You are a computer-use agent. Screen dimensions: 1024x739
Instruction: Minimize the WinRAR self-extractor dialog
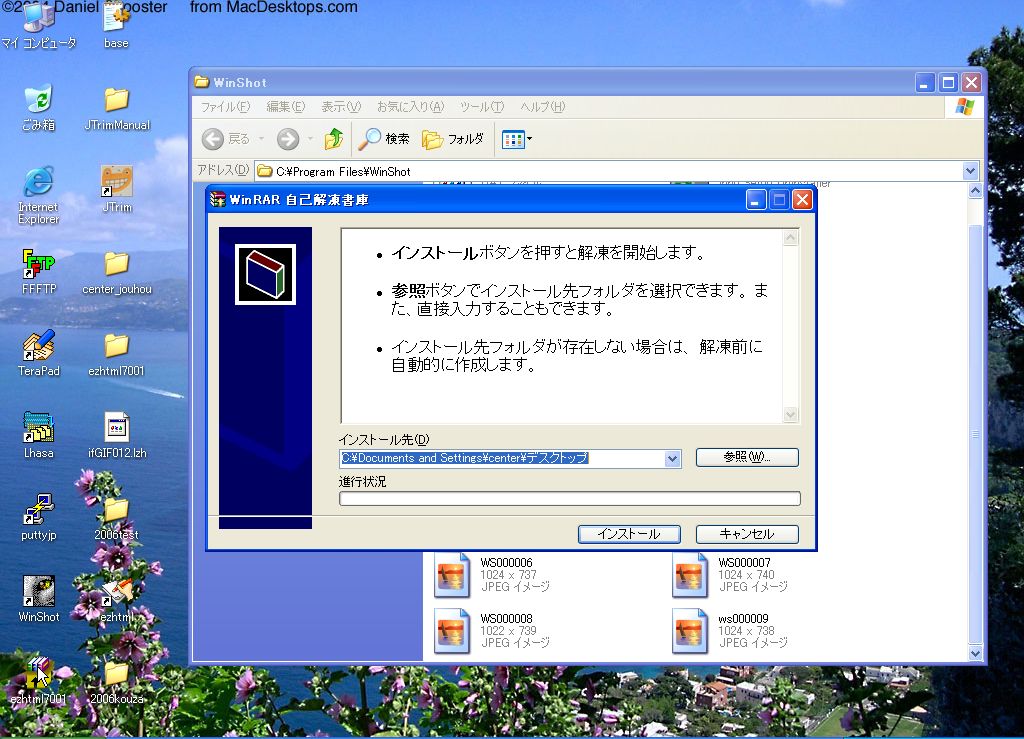(756, 200)
